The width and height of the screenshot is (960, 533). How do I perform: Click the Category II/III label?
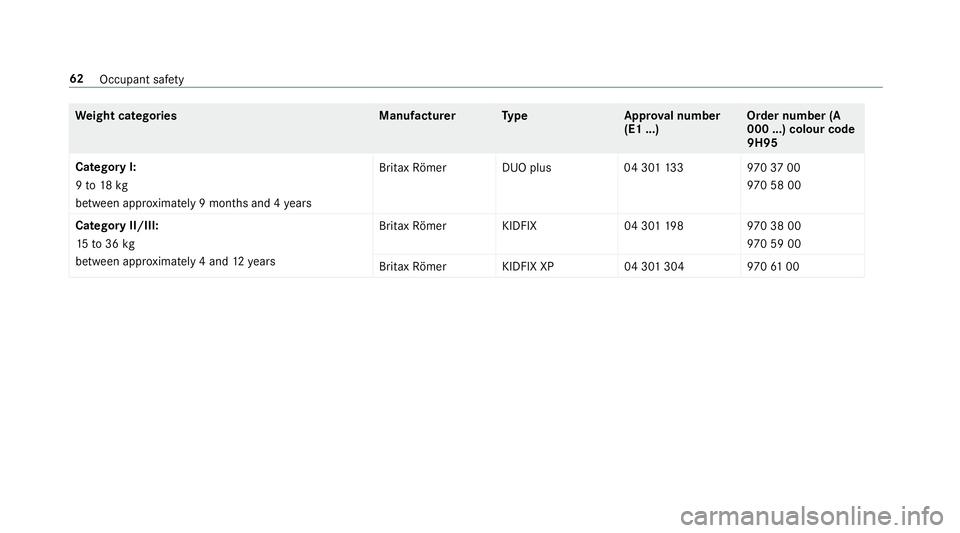pos(117,226)
